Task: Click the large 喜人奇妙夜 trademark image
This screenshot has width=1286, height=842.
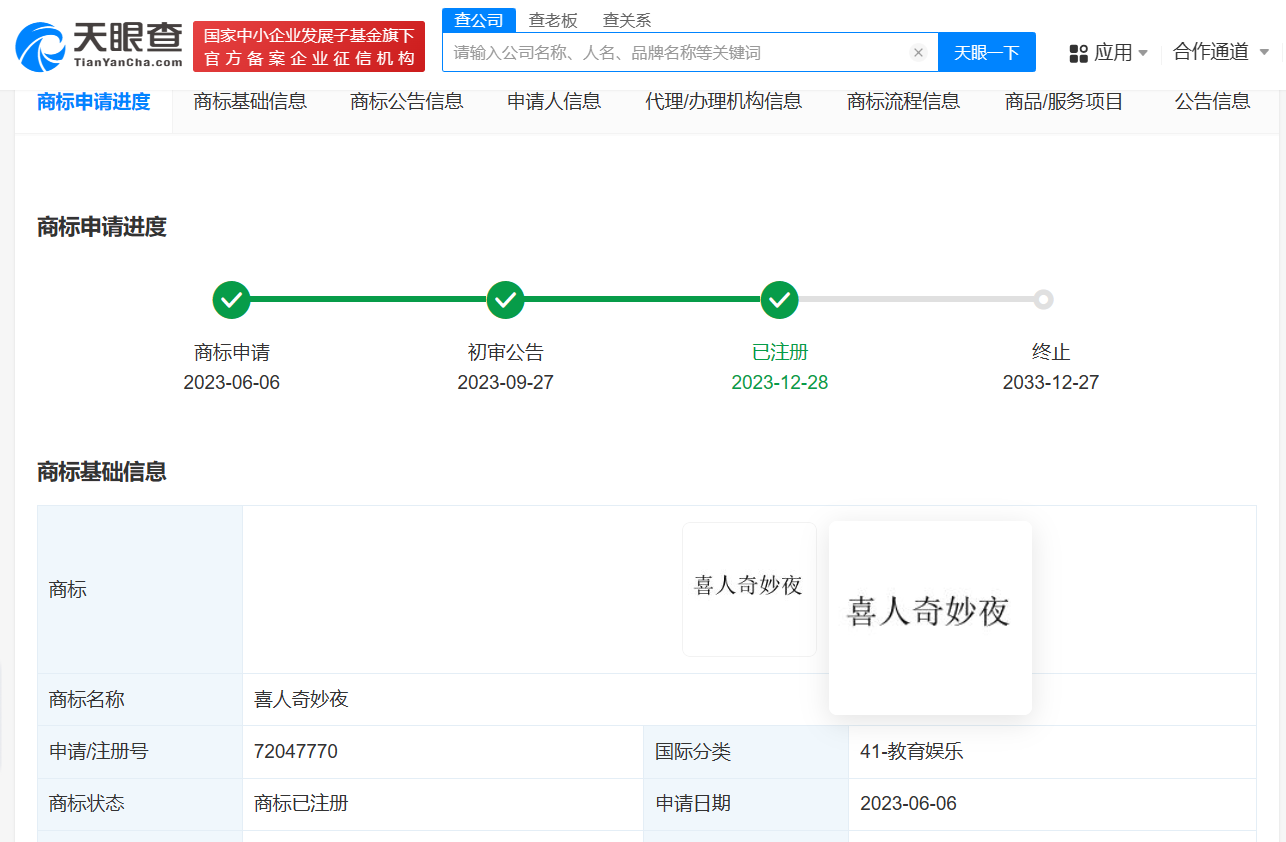Action: (x=929, y=617)
